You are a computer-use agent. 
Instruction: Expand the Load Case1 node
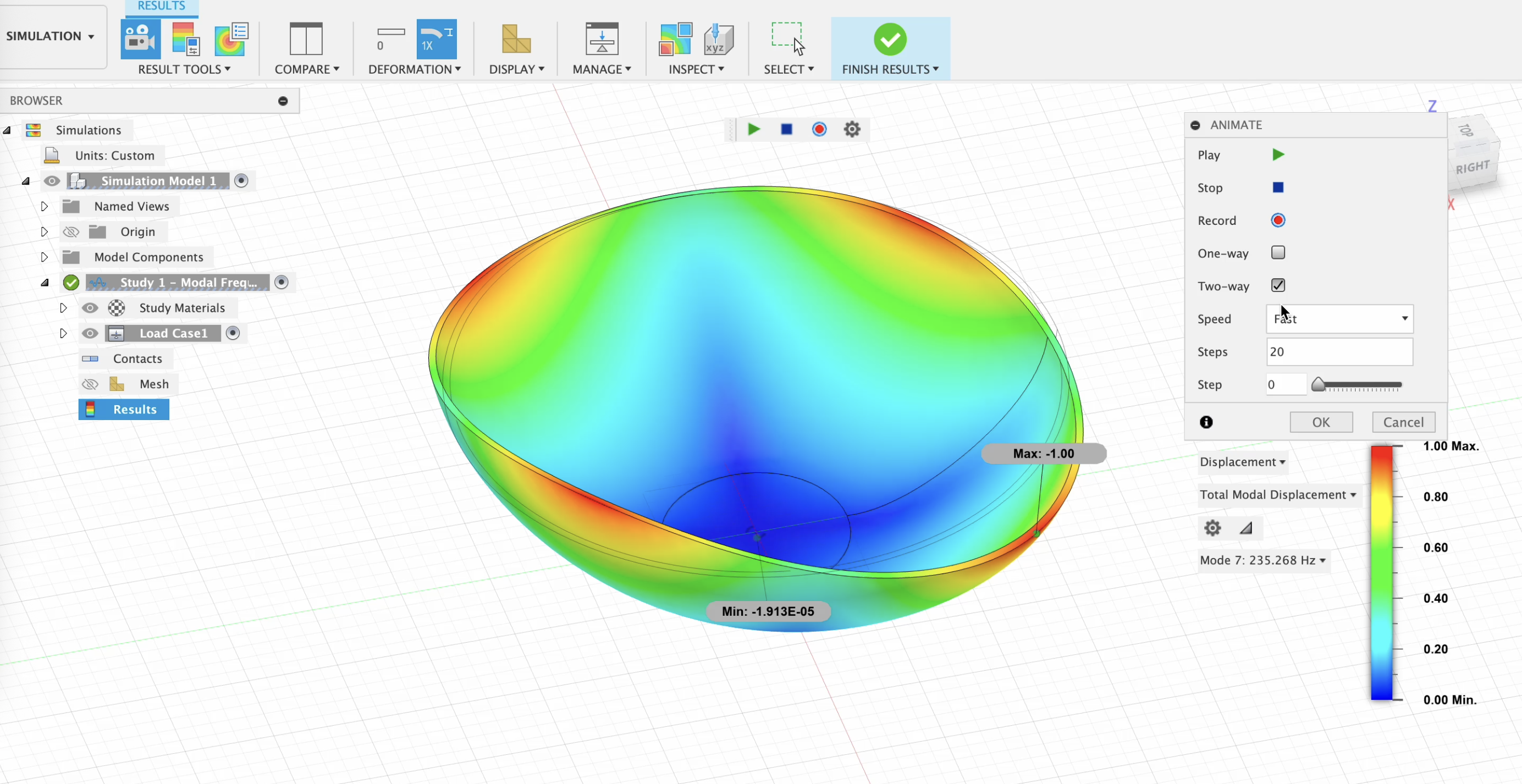click(x=63, y=333)
